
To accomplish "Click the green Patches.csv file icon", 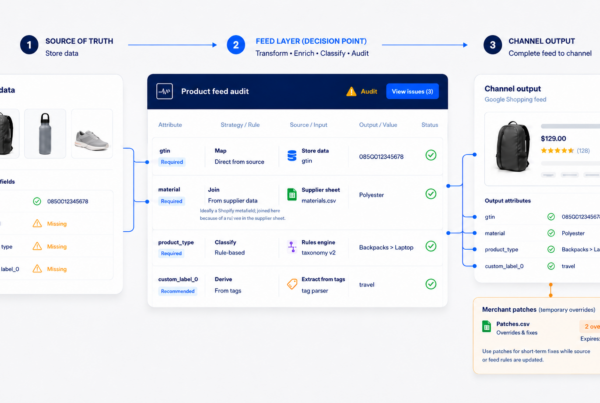I will click(x=486, y=327).
